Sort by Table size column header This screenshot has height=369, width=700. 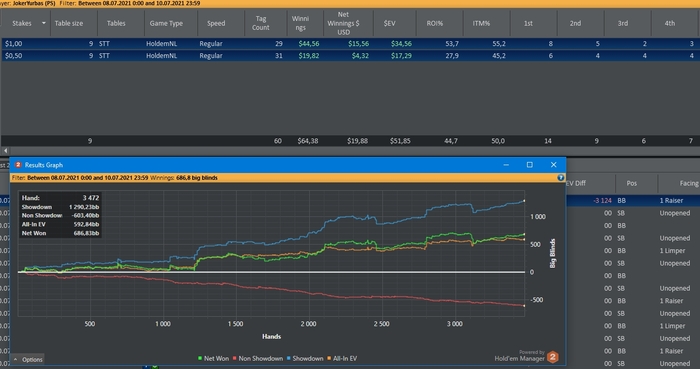(69, 23)
